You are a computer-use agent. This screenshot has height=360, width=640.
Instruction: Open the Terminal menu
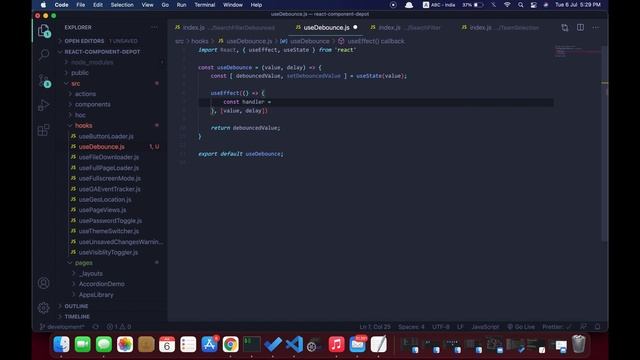point(204,5)
